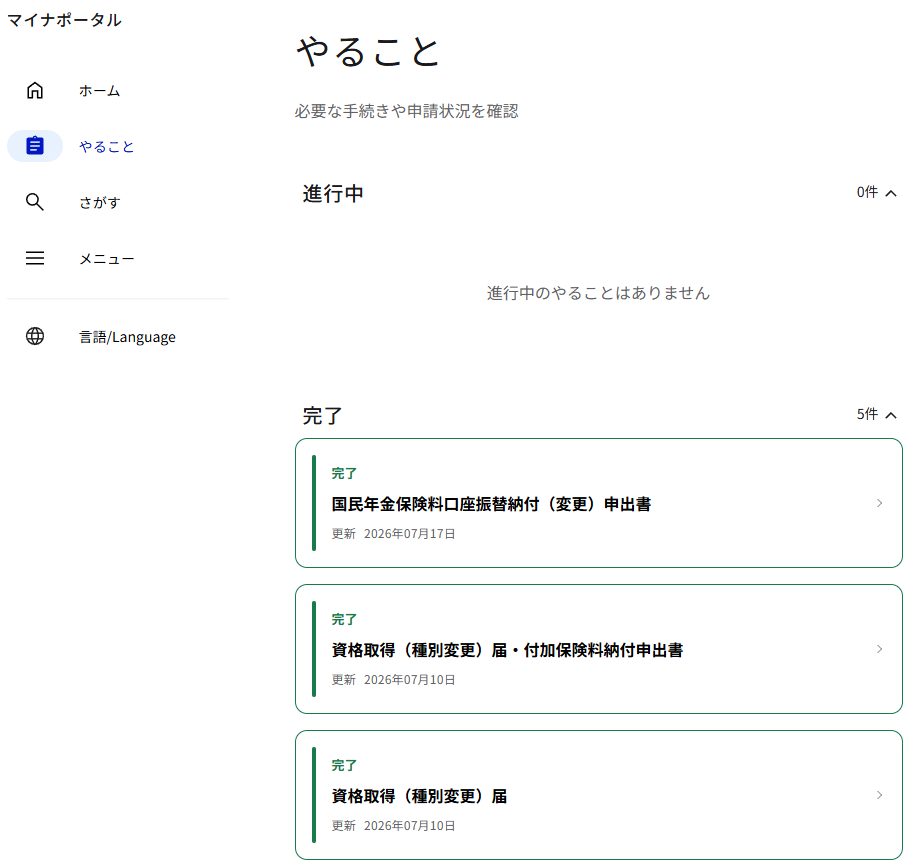
Task: Click the さがす magnifier icon
Action: point(35,202)
